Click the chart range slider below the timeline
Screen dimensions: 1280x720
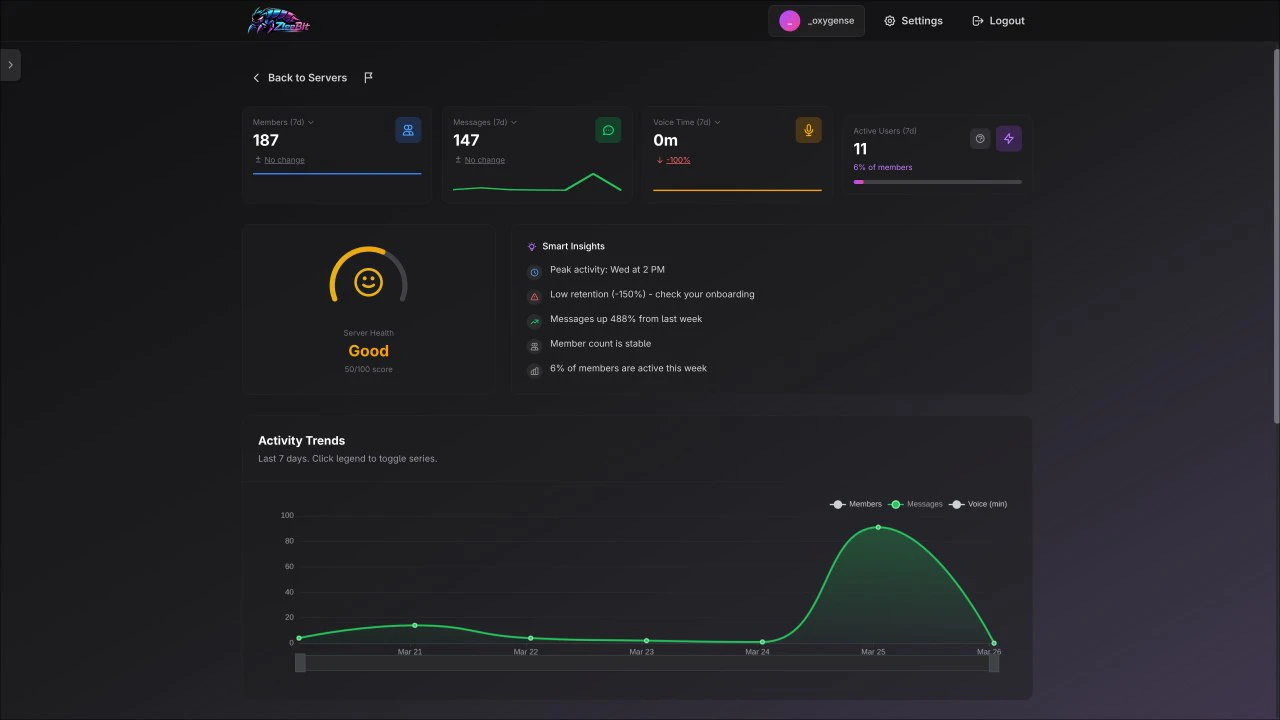pos(646,663)
